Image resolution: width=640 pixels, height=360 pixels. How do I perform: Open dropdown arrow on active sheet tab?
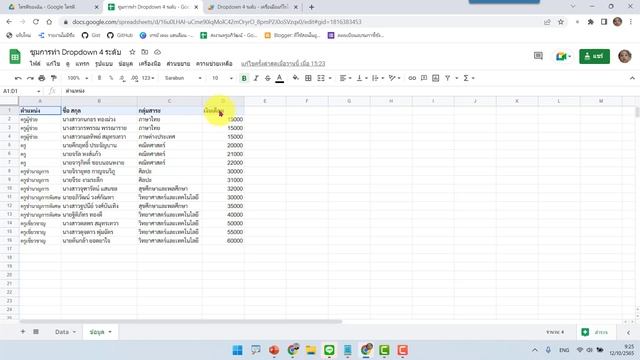coord(110,332)
